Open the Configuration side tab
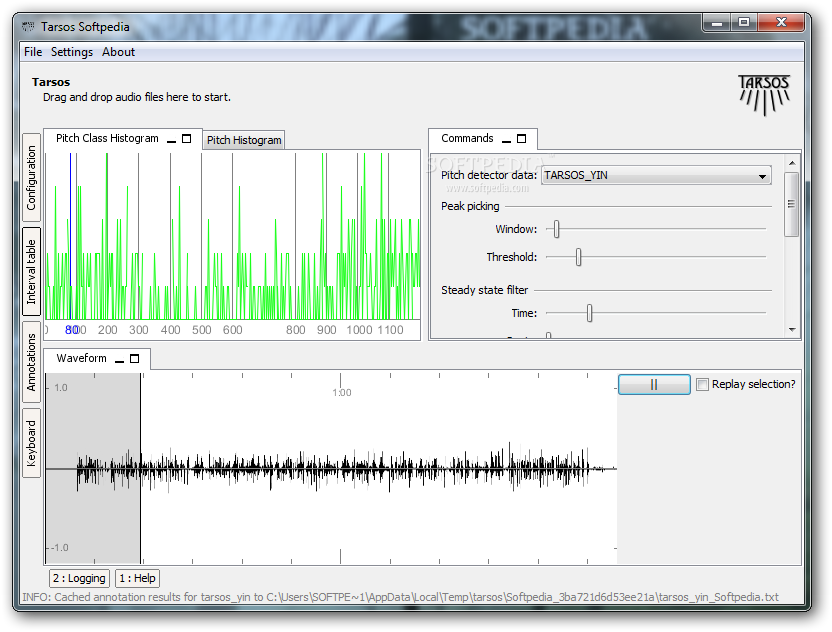 31,178
